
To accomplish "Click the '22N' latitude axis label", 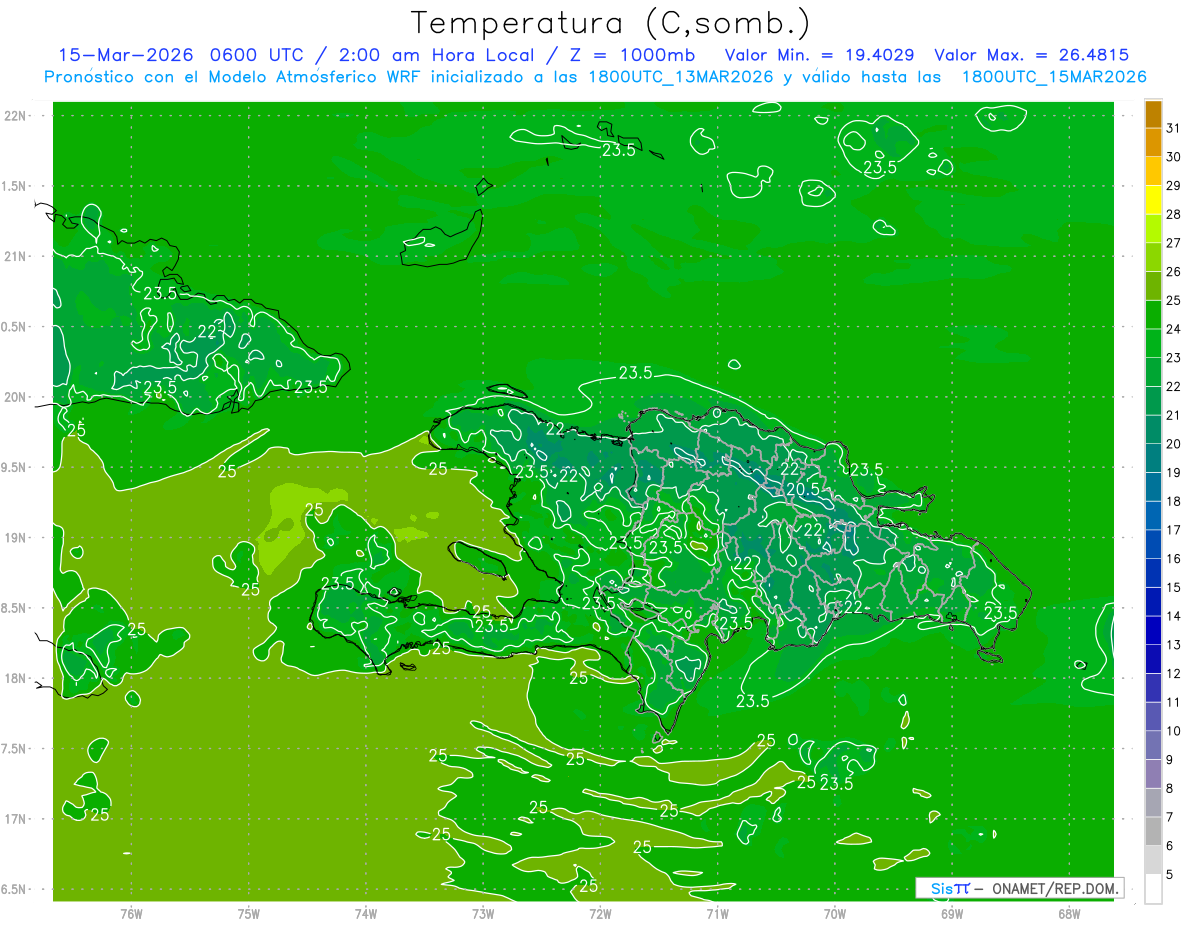I will [x=15, y=116].
